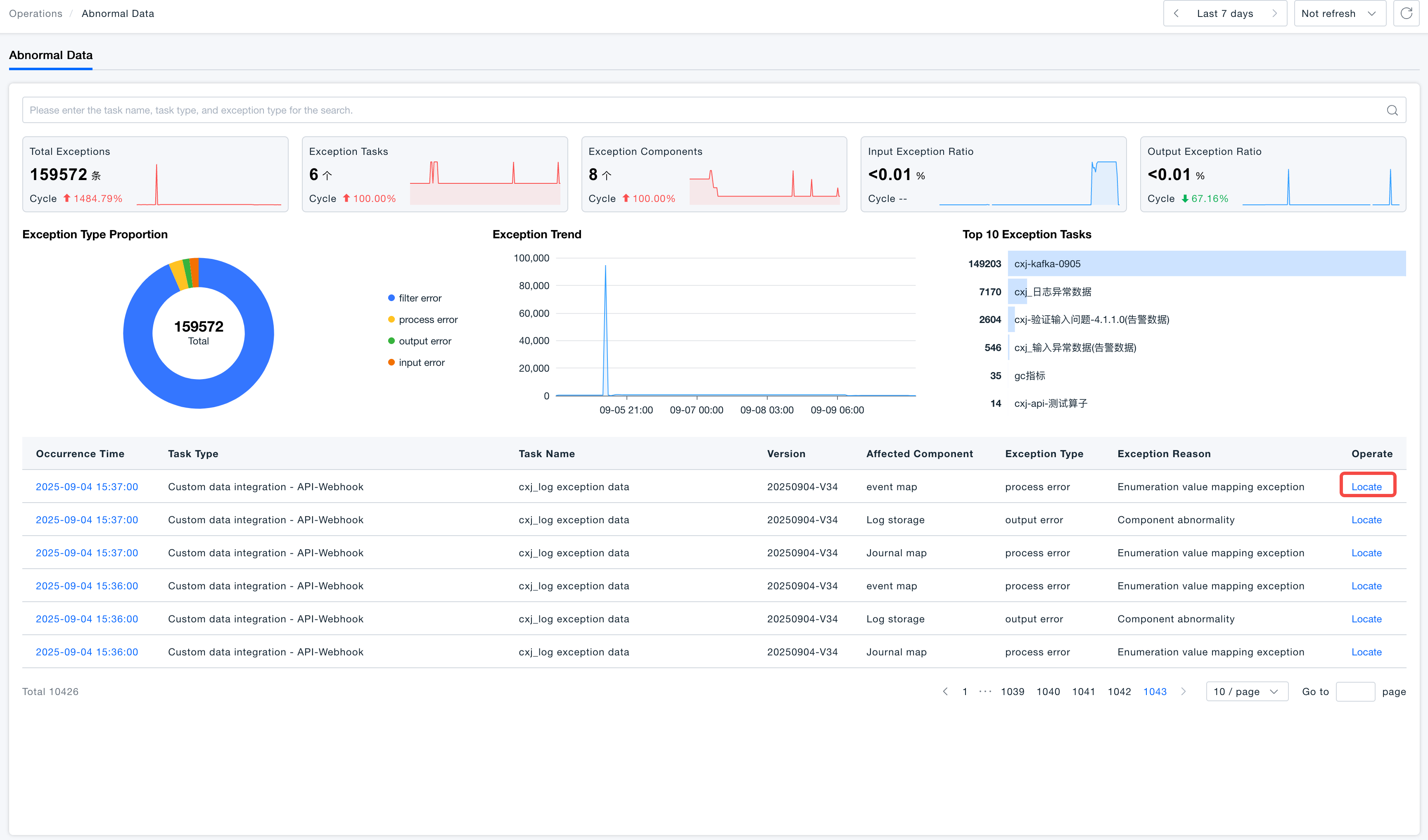Screen dimensions: 1428x840
Task: Click Locate in the first table row
Action: coord(1366,487)
